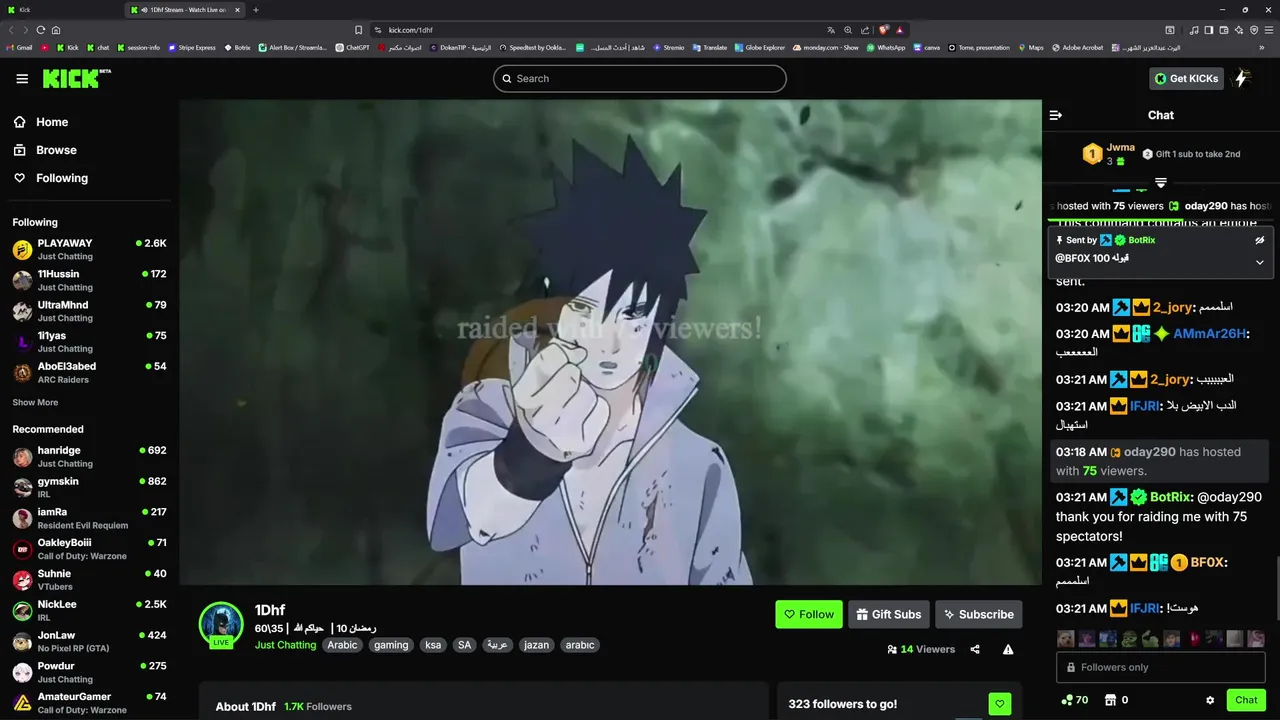Image resolution: width=1280 pixels, height=720 pixels.
Task: Click Jwma top gifter entry
Action: click(1111, 154)
